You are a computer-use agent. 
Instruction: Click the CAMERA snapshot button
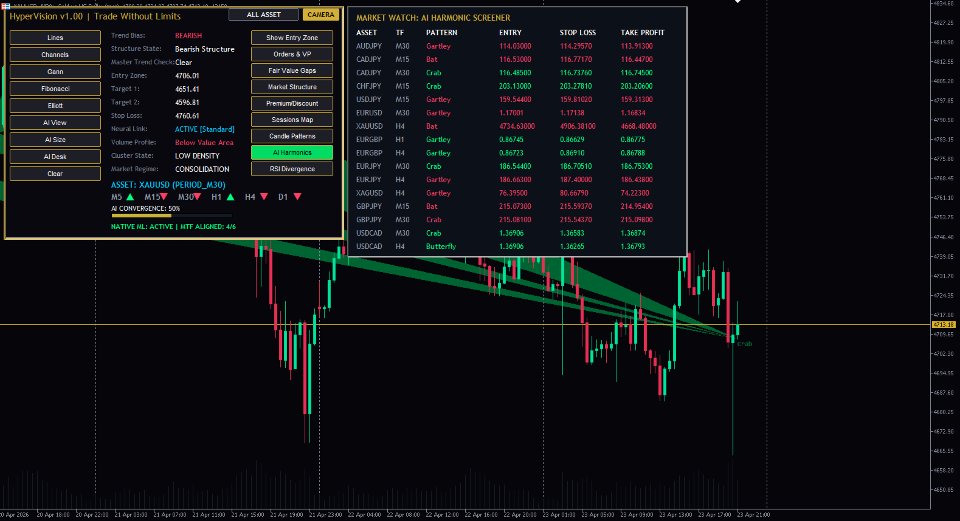[321, 14]
